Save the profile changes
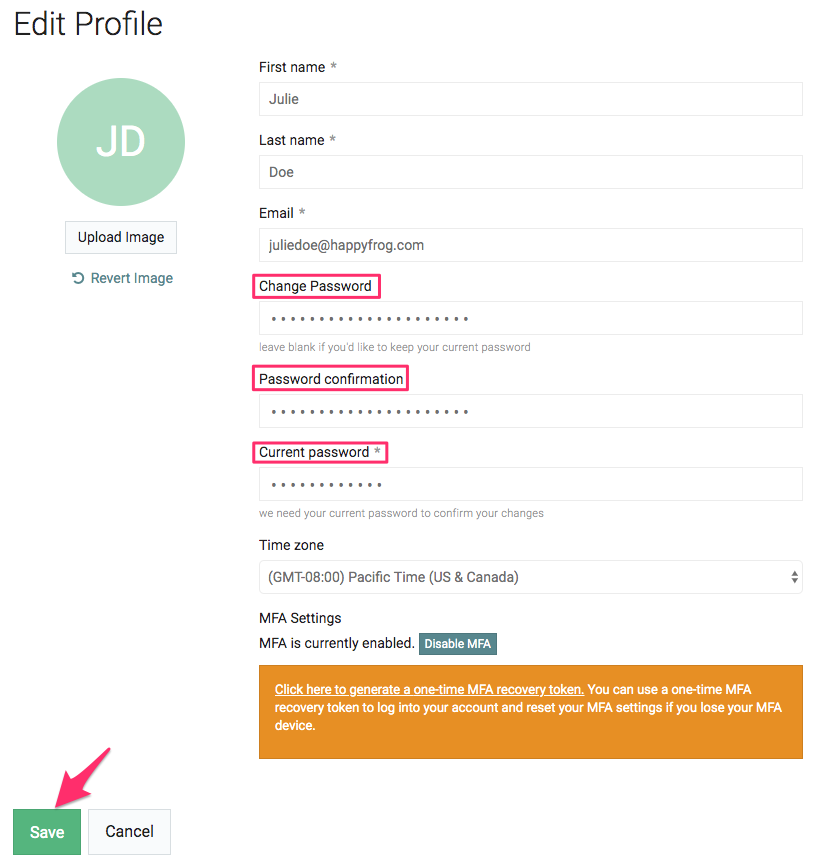This screenshot has width=817, height=868. tap(47, 832)
